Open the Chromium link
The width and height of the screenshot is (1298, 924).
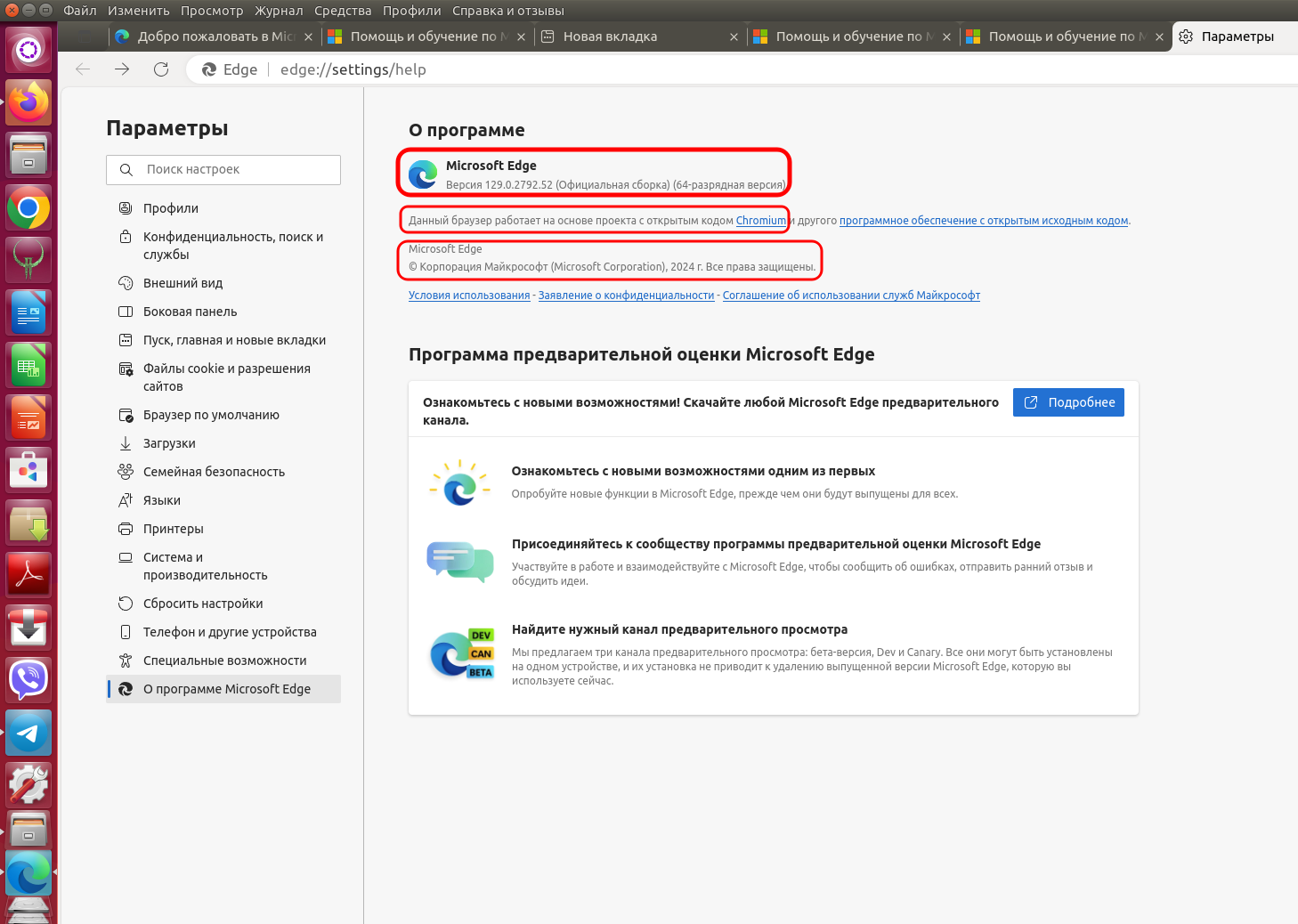[x=761, y=221]
